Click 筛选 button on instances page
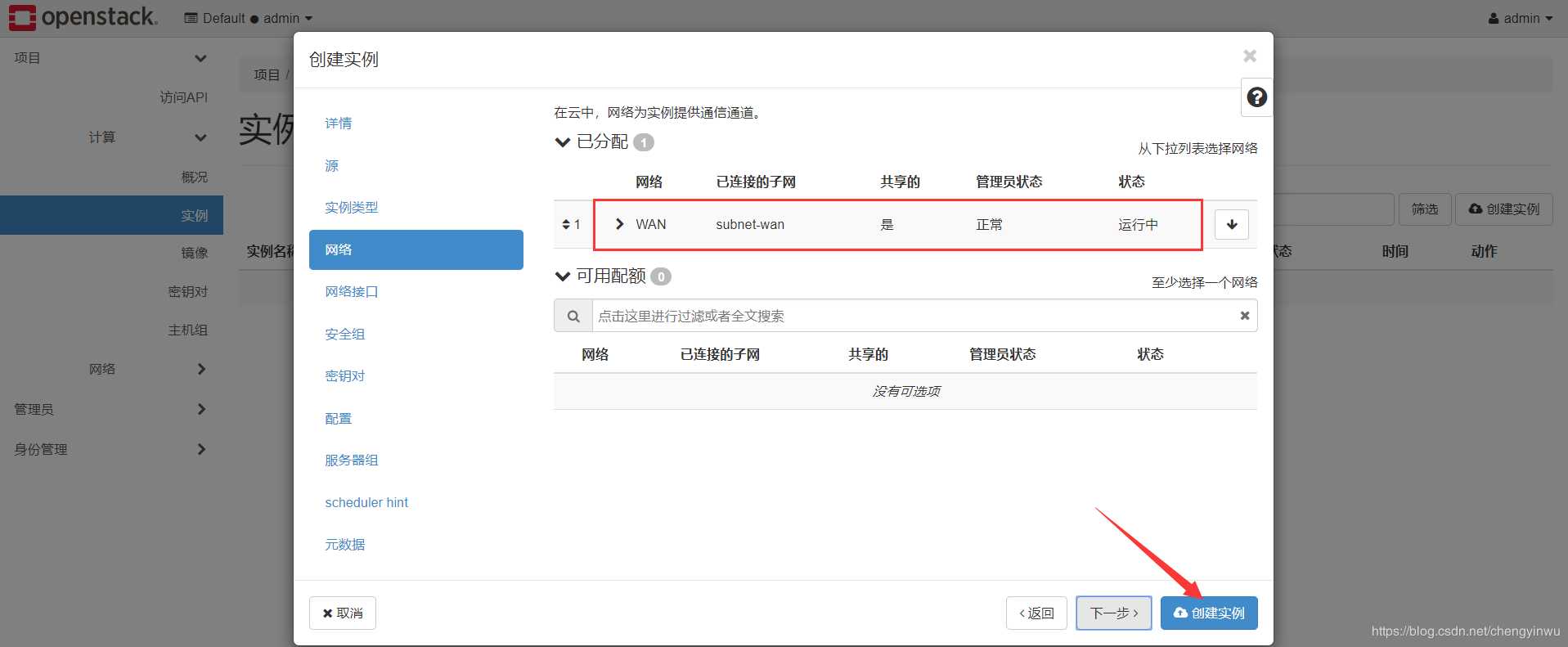1568x647 pixels. point(1425,209)
